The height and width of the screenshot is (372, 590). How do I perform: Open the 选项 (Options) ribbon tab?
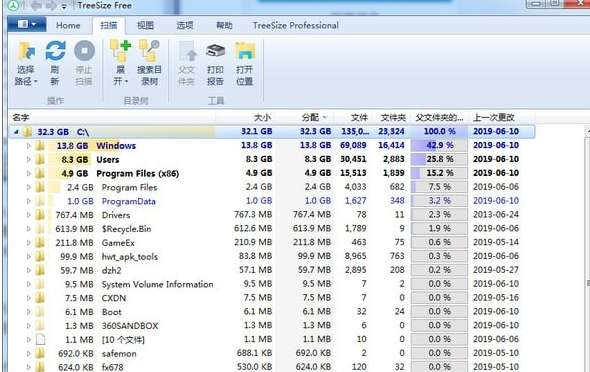pos(185,26)
